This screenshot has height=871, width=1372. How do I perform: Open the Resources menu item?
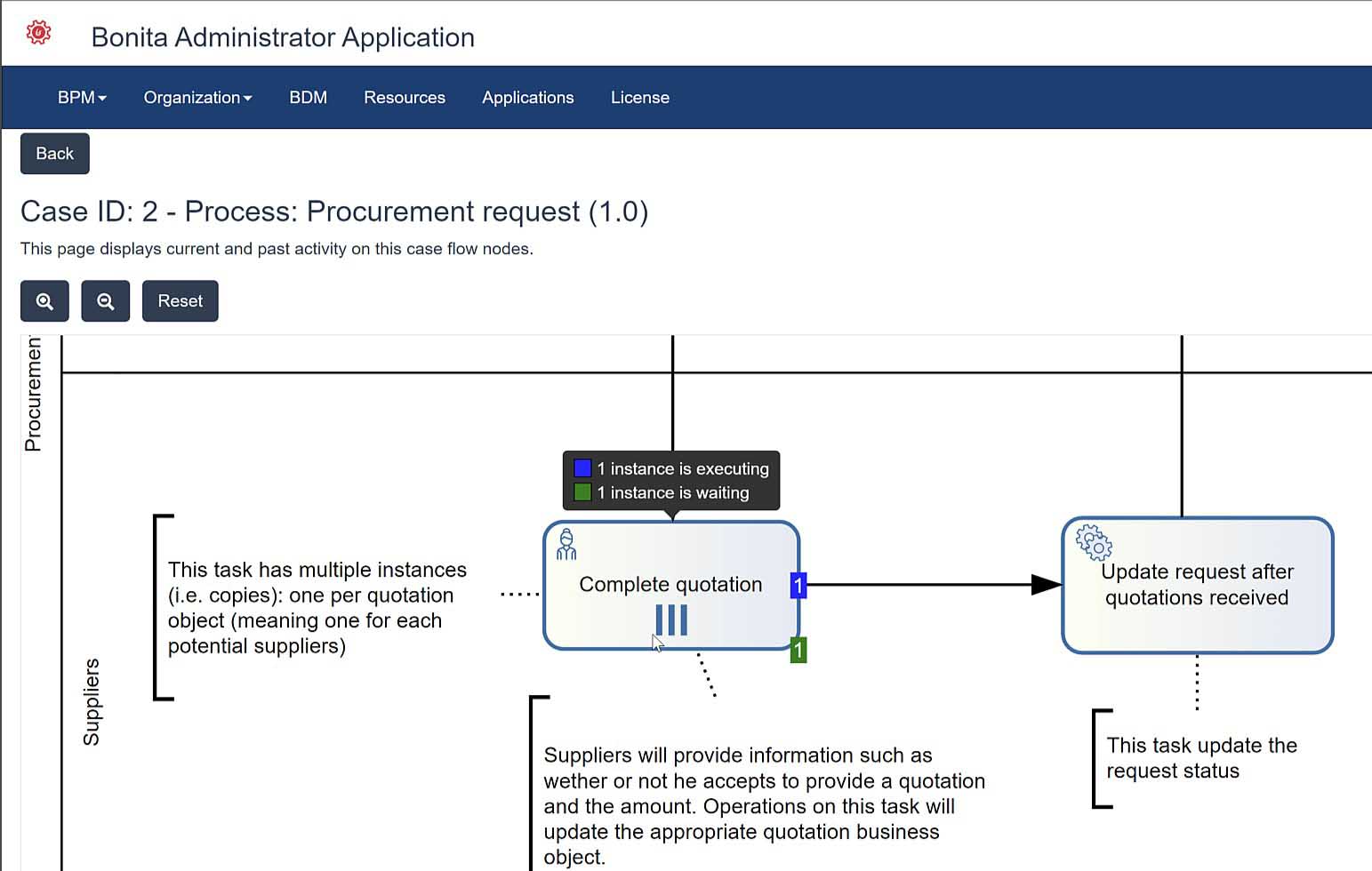(405, 98)
